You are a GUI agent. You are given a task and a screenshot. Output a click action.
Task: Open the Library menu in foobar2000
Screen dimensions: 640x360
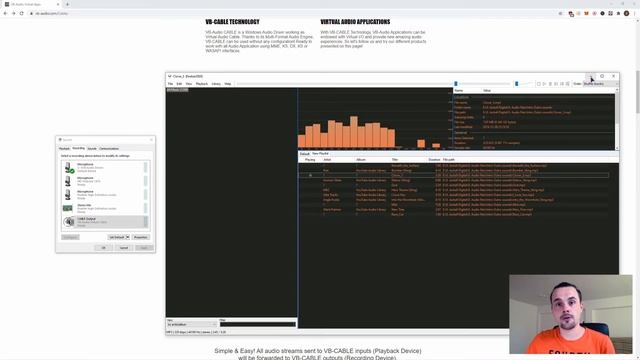[216, 84]
